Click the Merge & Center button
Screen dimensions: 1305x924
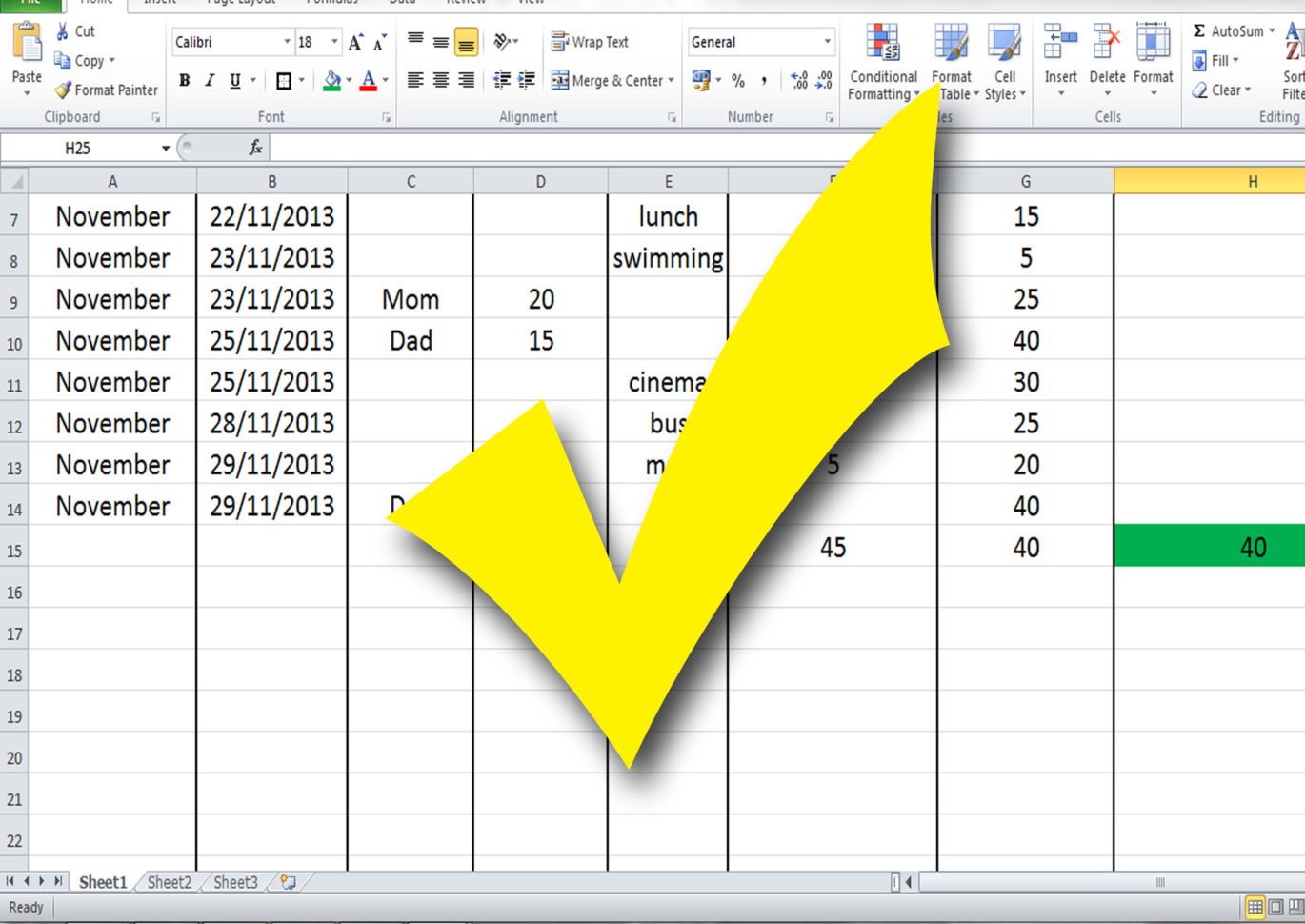[x=611, y=81]
